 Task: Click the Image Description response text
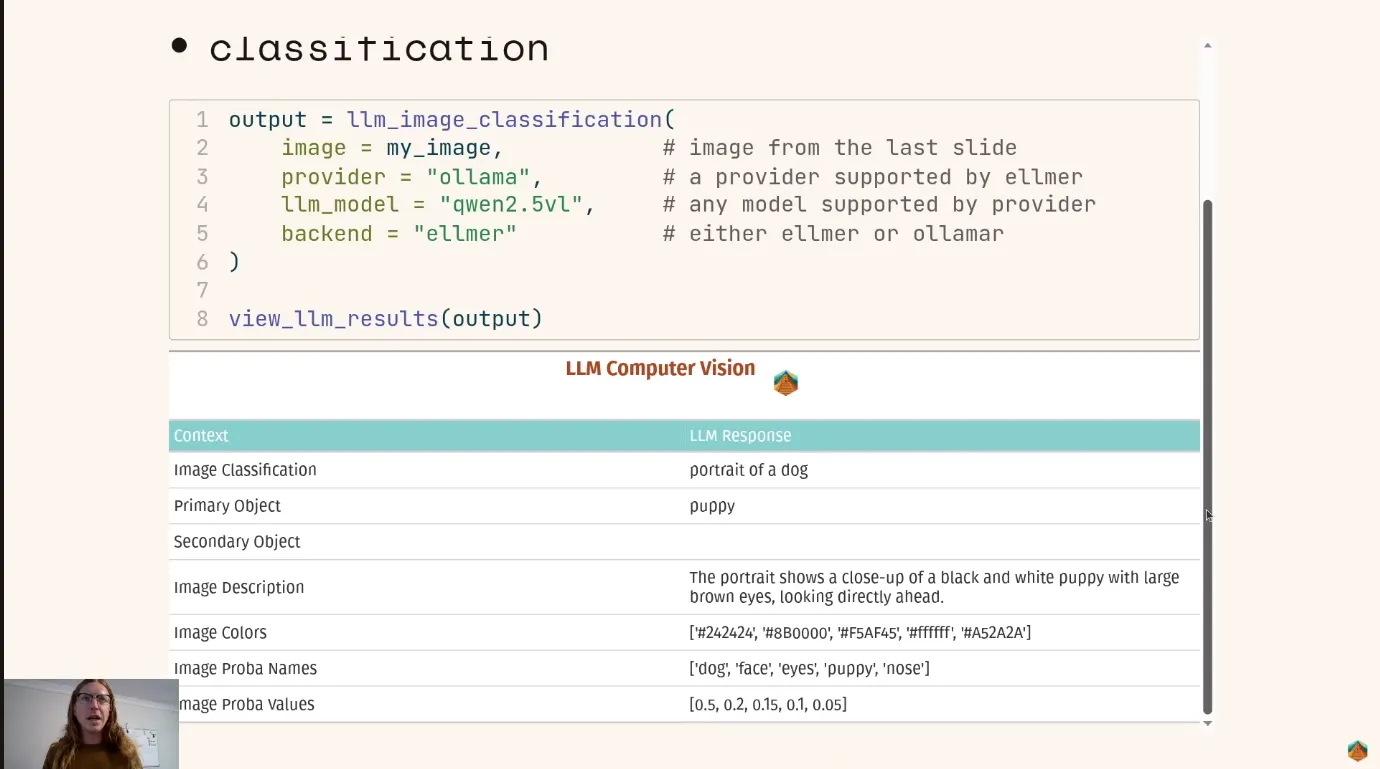click(934, 587)
